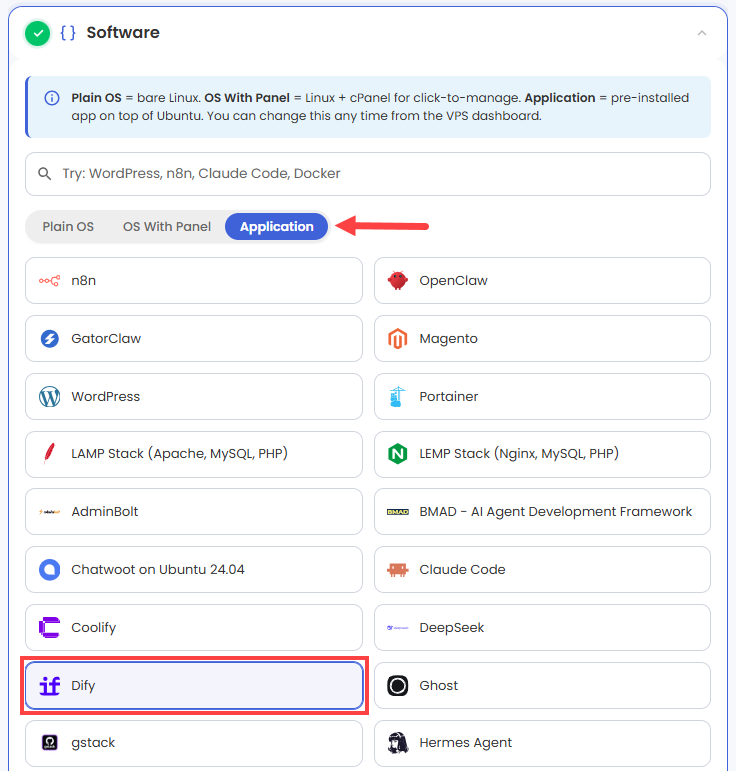Click the GatorClaw lightning bolt icon
Screen dimensions: 736x771
pyautogui.click(x=49, y=338)
